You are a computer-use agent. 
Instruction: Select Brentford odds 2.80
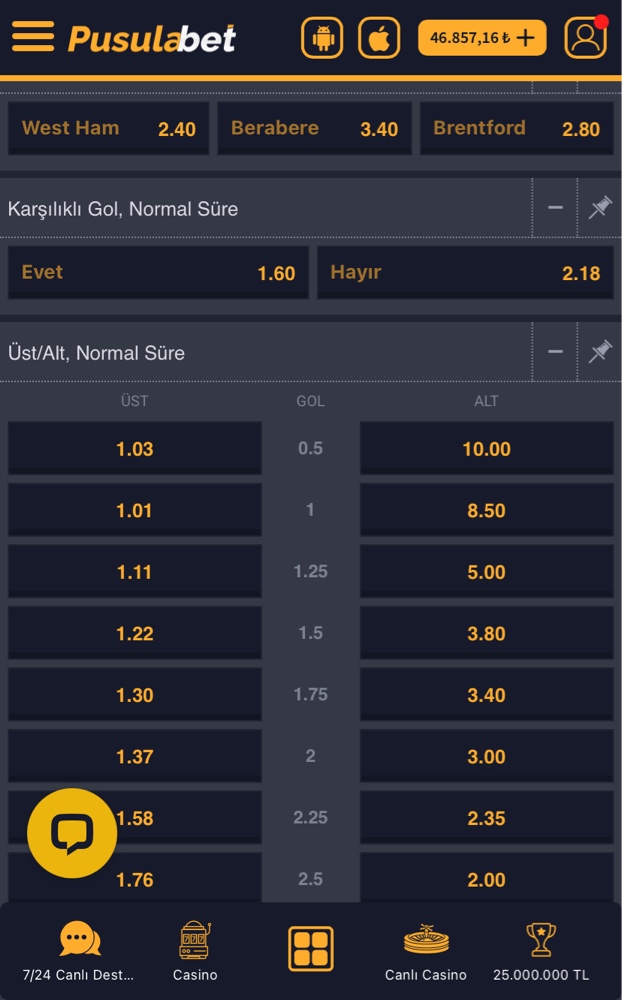pos(516,129)
